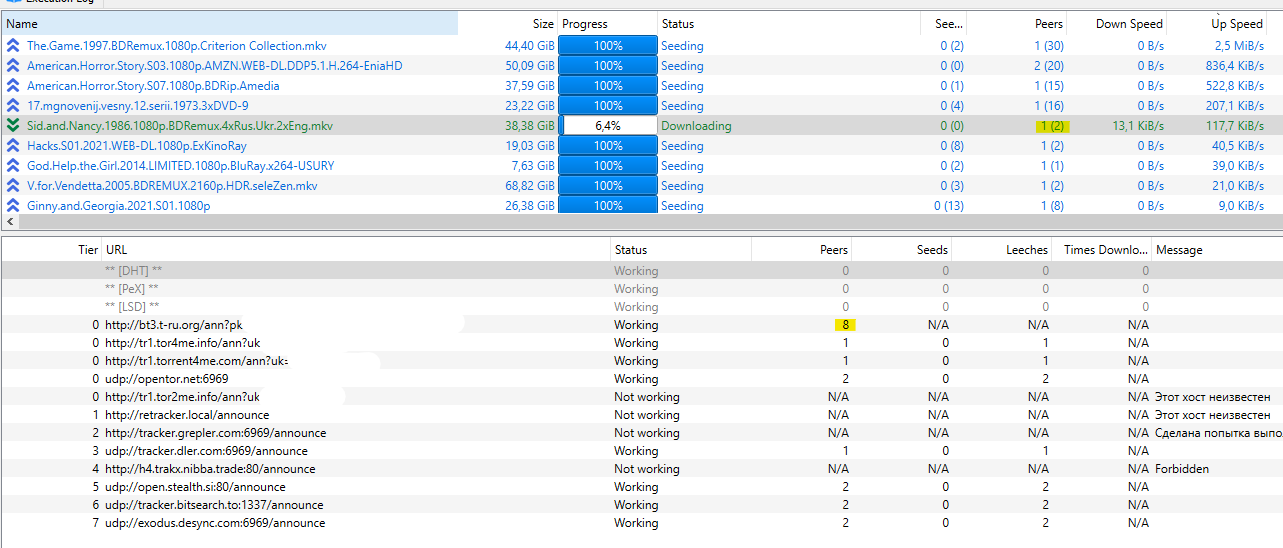Image resolution: width=1283 pixels, height=548 pixels.
Task: Sort trackers by Leeches column header
Action: 1002,250
